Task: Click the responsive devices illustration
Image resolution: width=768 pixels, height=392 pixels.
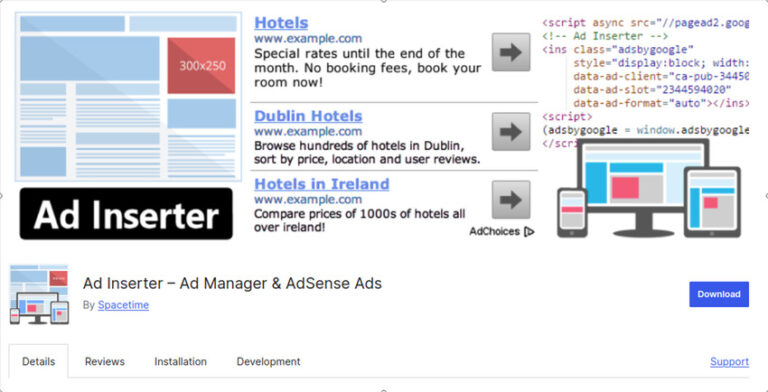Action: [649, 189]
